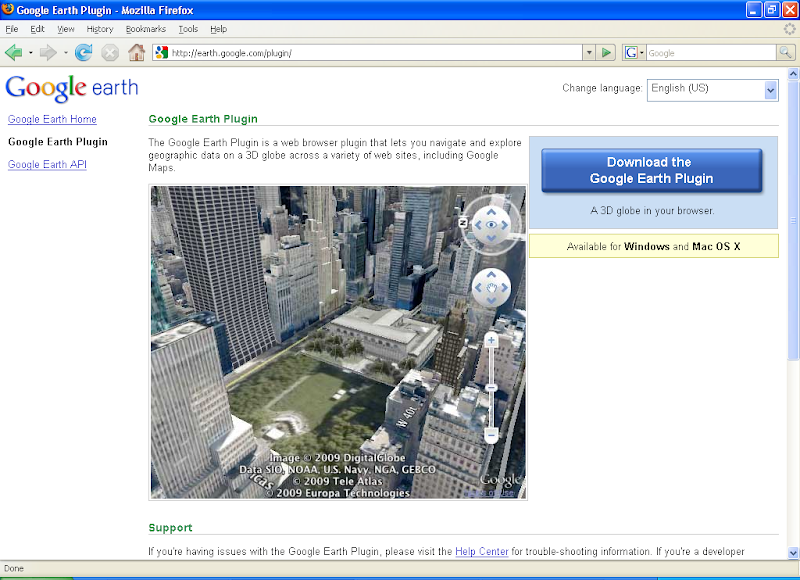The height and width of the screenshot is (580, 800).
Task: Click the Google earth logo
Action: (71, 88)
